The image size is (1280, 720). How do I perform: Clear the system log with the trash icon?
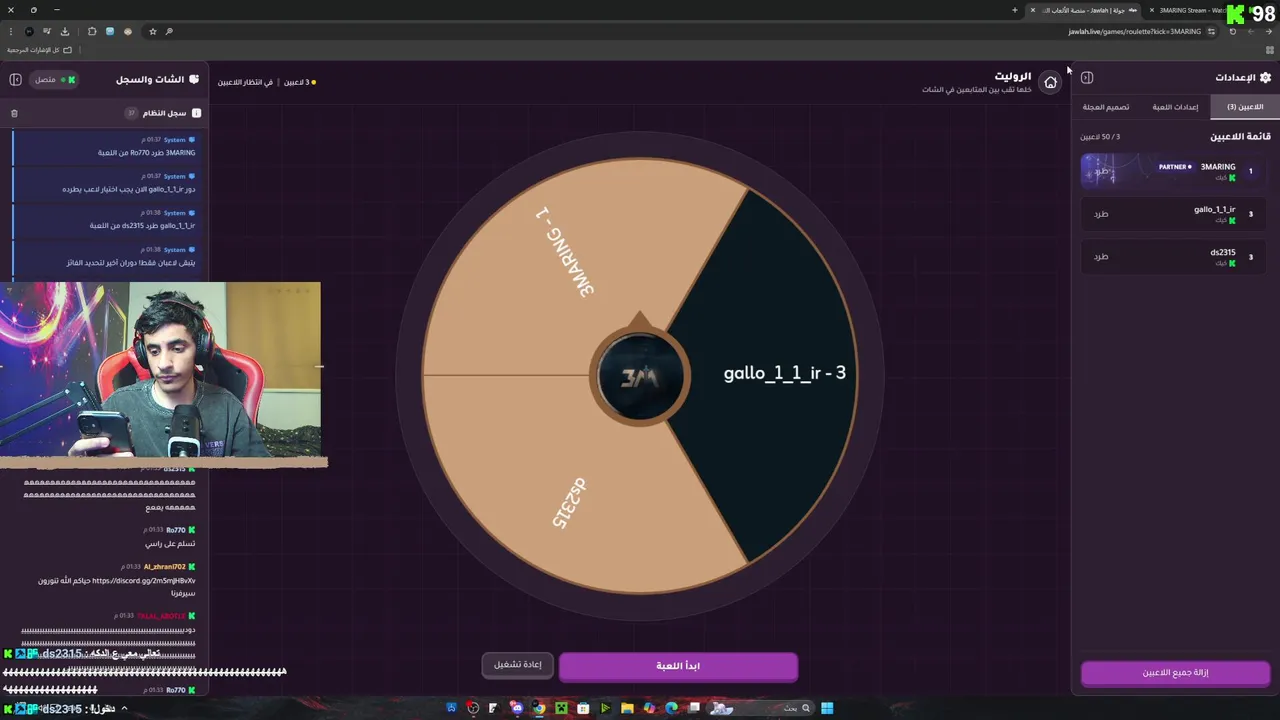pos(14,113)
